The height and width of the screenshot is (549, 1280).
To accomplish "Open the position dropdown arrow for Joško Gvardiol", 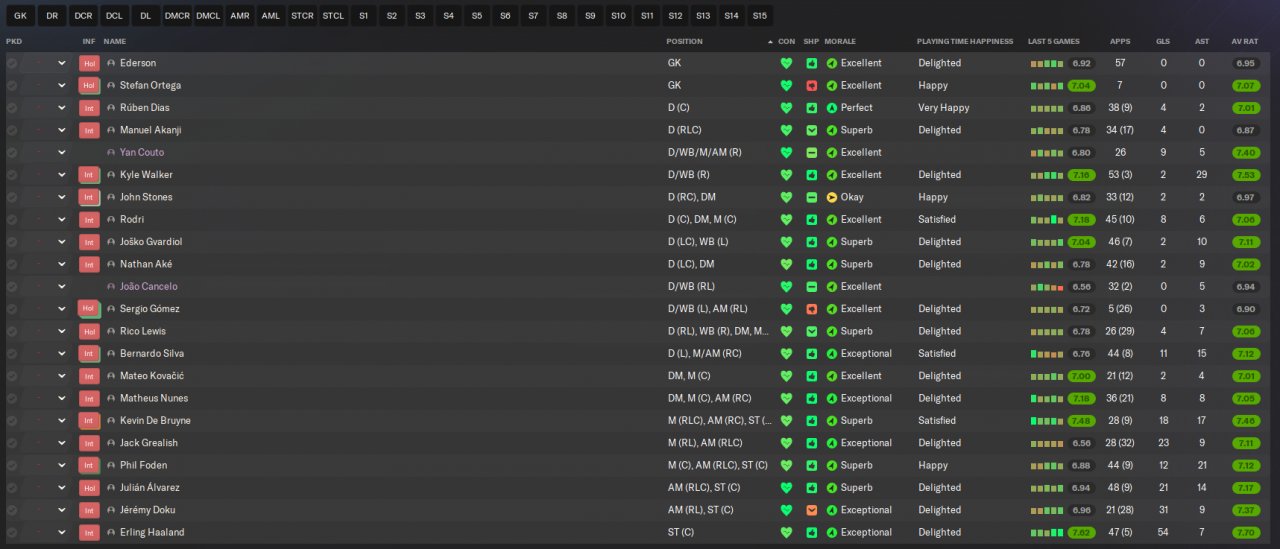I will pos(62,242).
